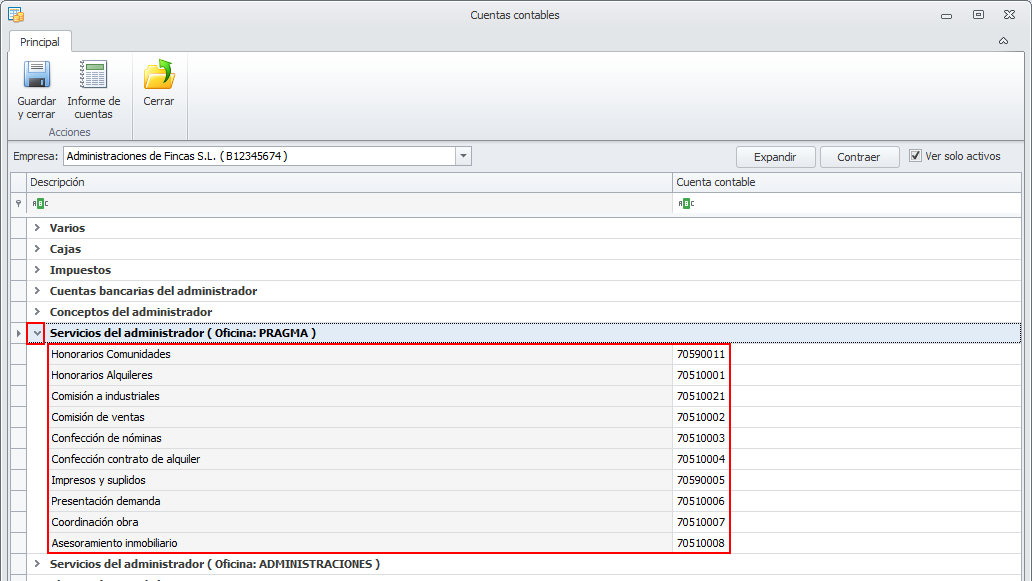
Task: Click account number 70510008
Action: [700, 543]
